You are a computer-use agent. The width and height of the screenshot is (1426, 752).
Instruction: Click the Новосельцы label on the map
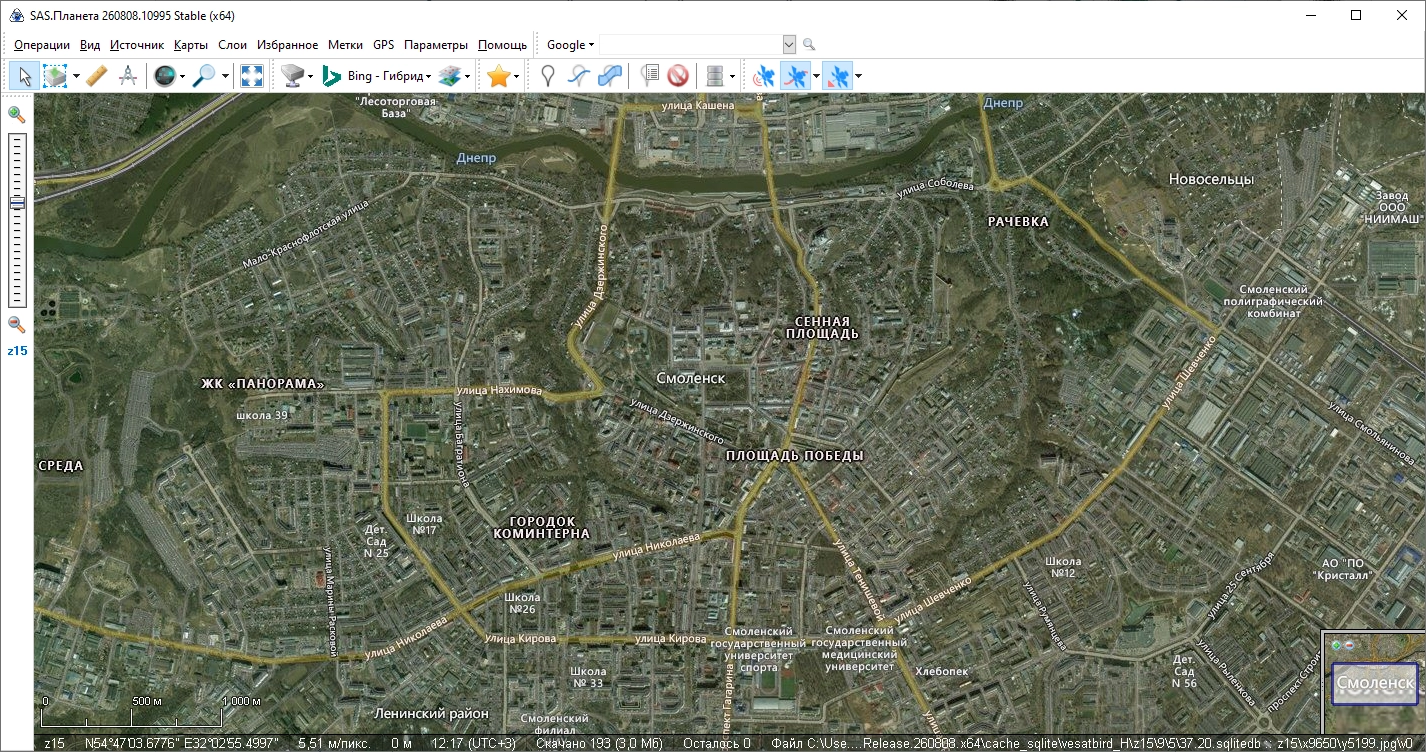tap(1211, 179)
